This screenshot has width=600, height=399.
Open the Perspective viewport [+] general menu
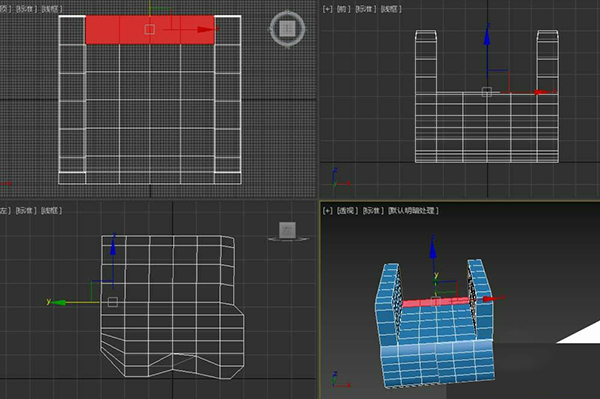[327, 210]
